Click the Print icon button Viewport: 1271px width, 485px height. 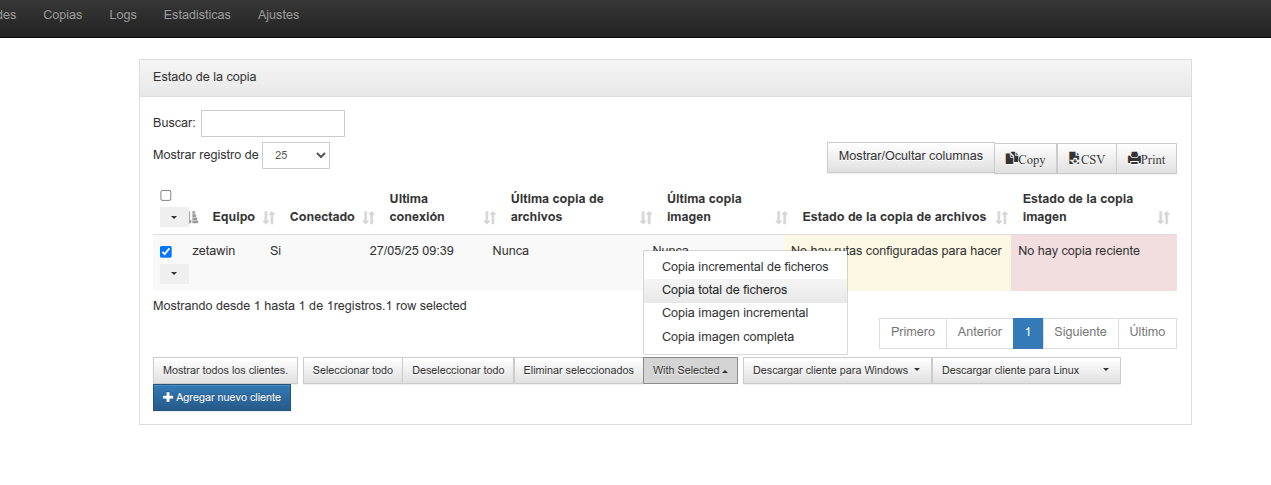(x=1146, y=159)
